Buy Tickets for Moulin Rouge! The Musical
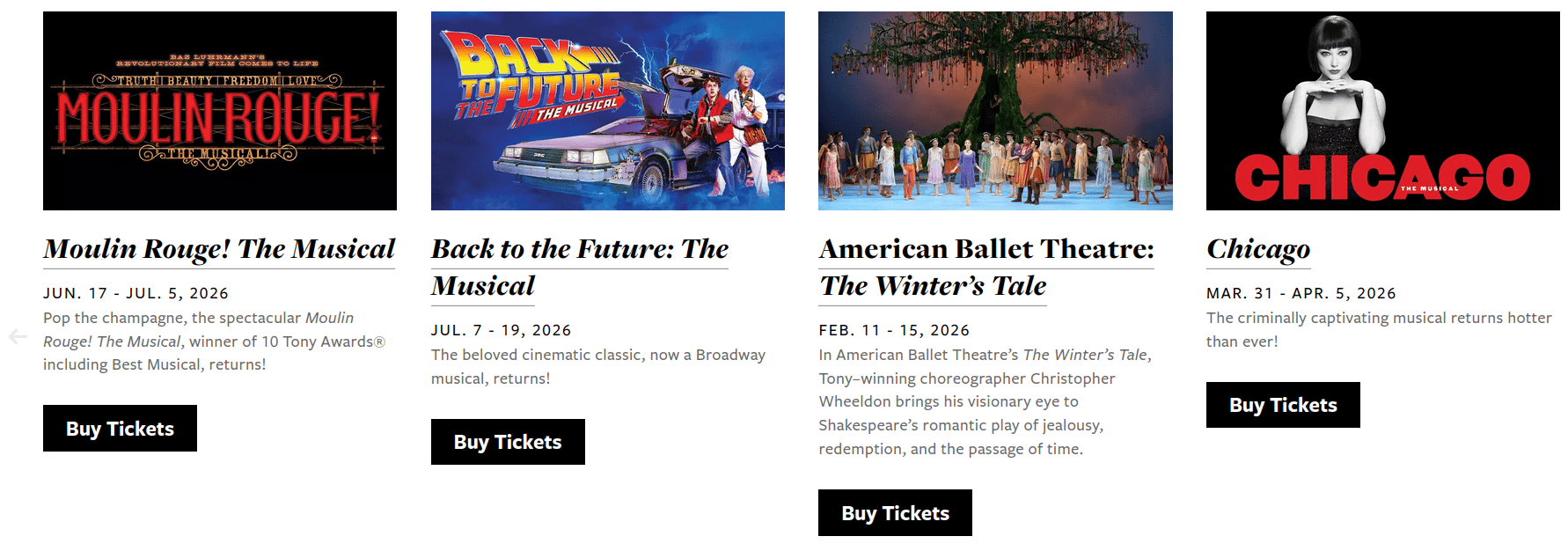Image resolution: width=1568 pixels, height=551 pixels. tap(120, 429)
